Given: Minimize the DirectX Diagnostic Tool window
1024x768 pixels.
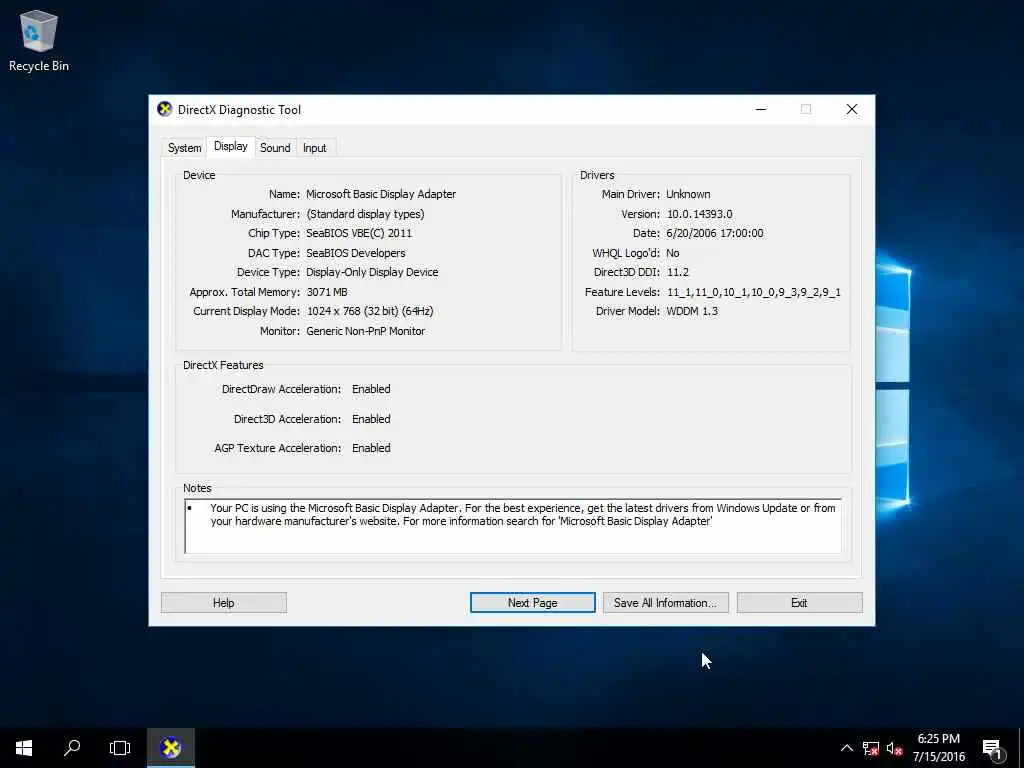Looking at the screenshot, I should pyautogui.click(x=761, y=109).
